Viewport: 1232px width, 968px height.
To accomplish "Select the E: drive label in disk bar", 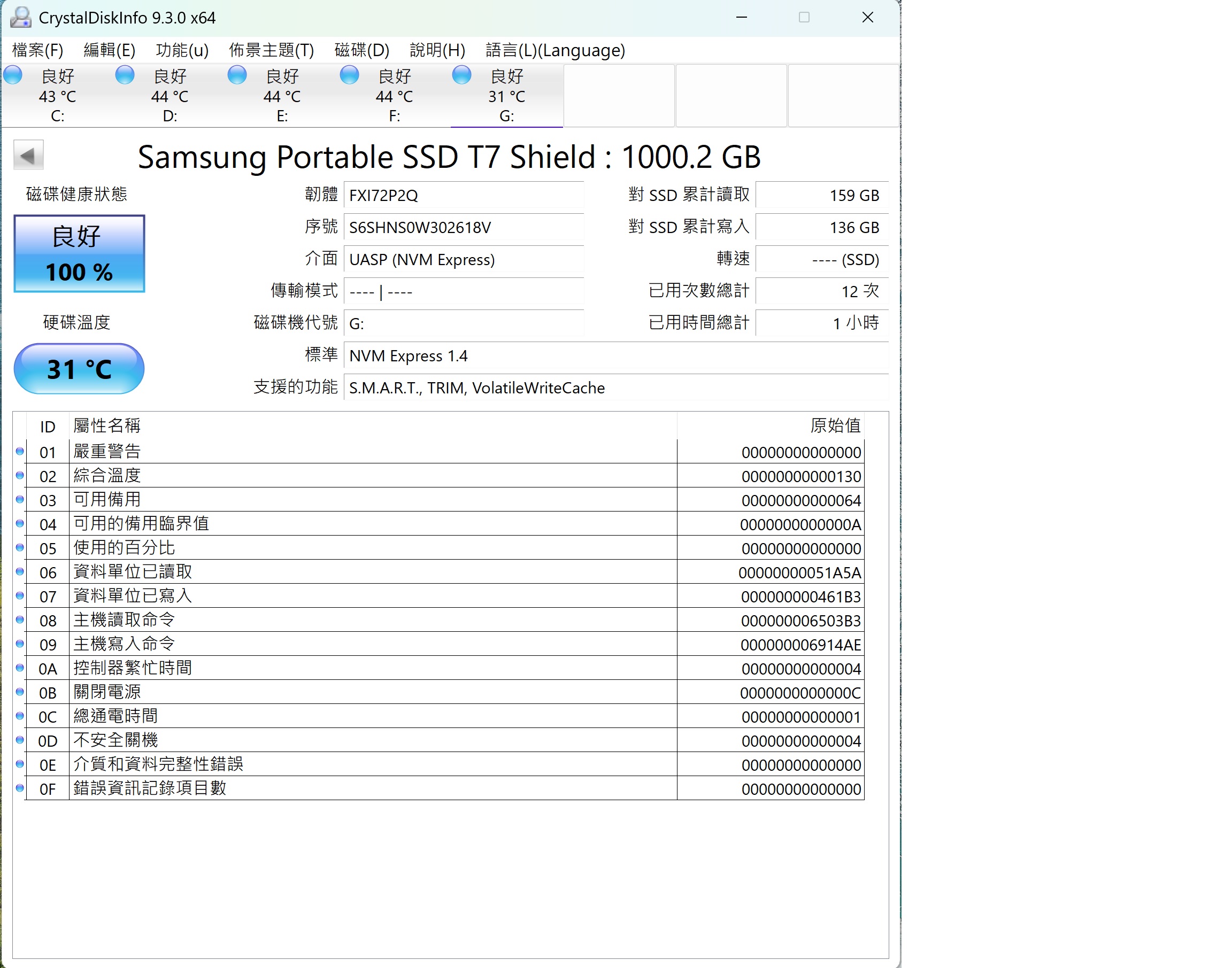I will click(282, 116).
